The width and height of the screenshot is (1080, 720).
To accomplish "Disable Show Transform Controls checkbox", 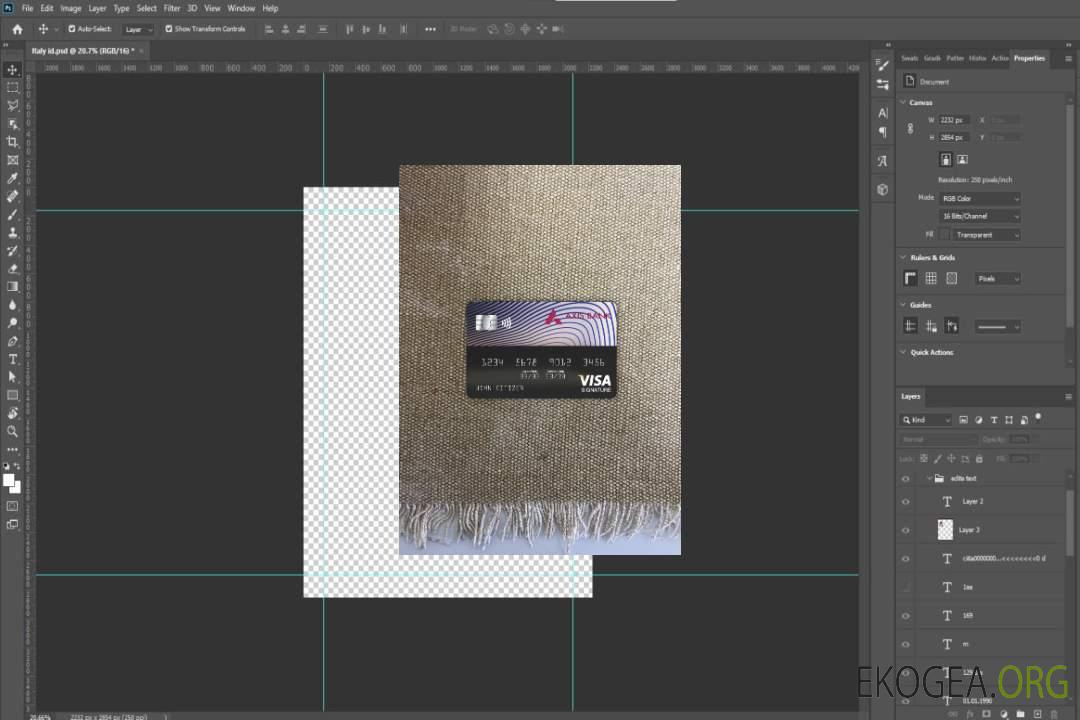I will 169,29.
